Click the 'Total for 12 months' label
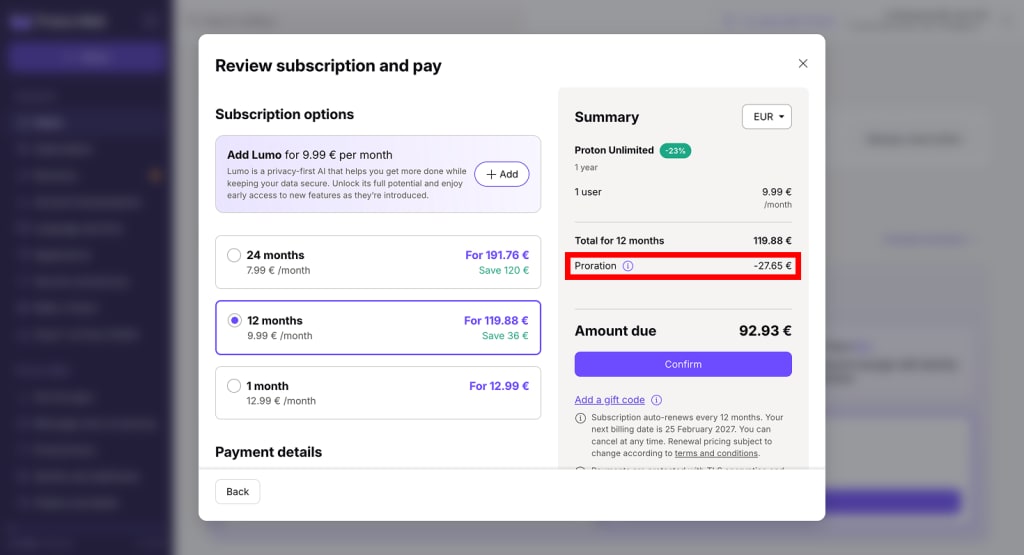Viewport: 1024px width, 555px height. click(x=619, y=241)
